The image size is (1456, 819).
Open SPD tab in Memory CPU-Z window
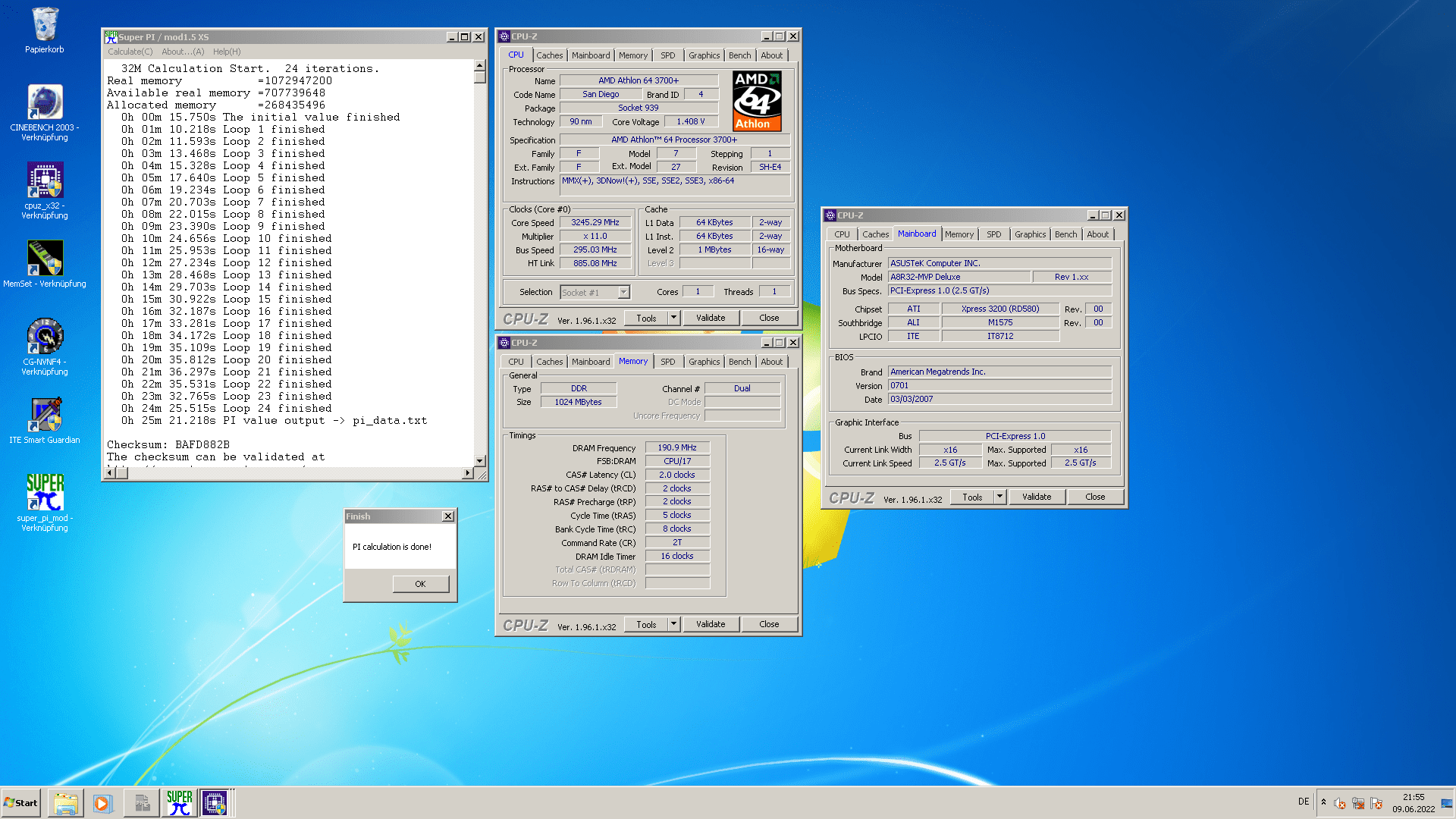(x=667, y=362)
